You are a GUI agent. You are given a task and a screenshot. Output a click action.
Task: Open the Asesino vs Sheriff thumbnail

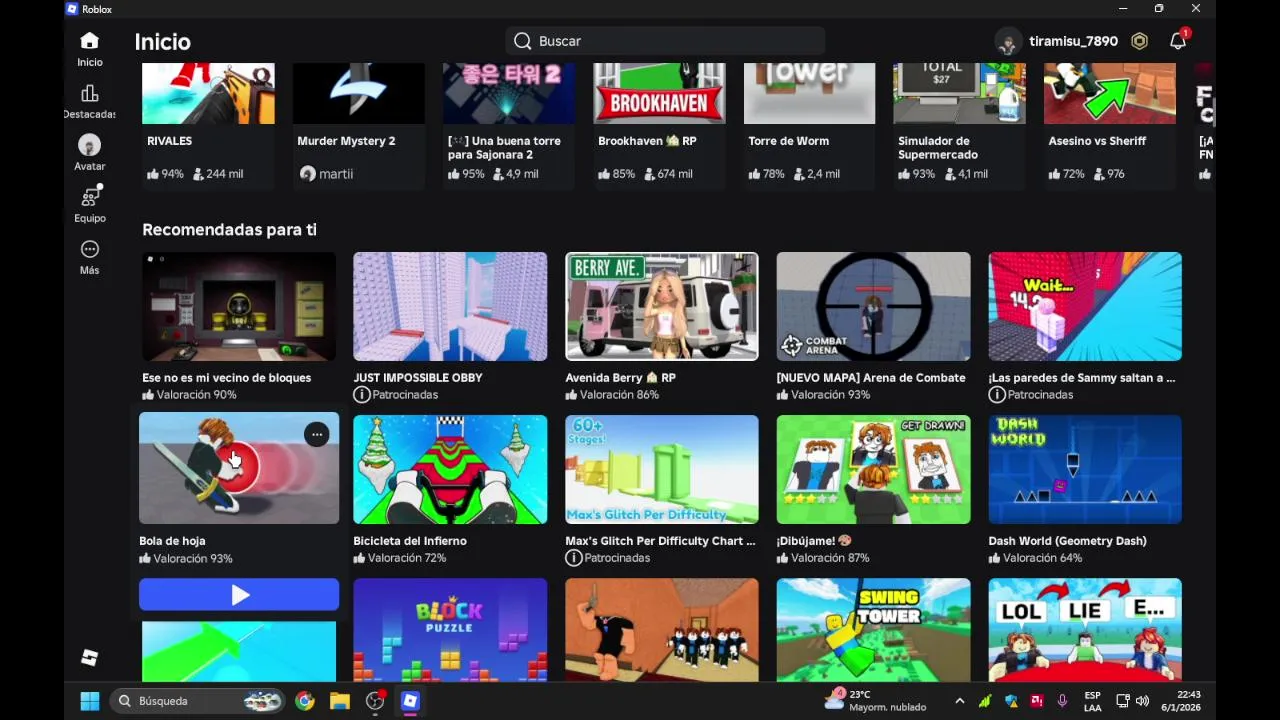(x=1110, y=93)
